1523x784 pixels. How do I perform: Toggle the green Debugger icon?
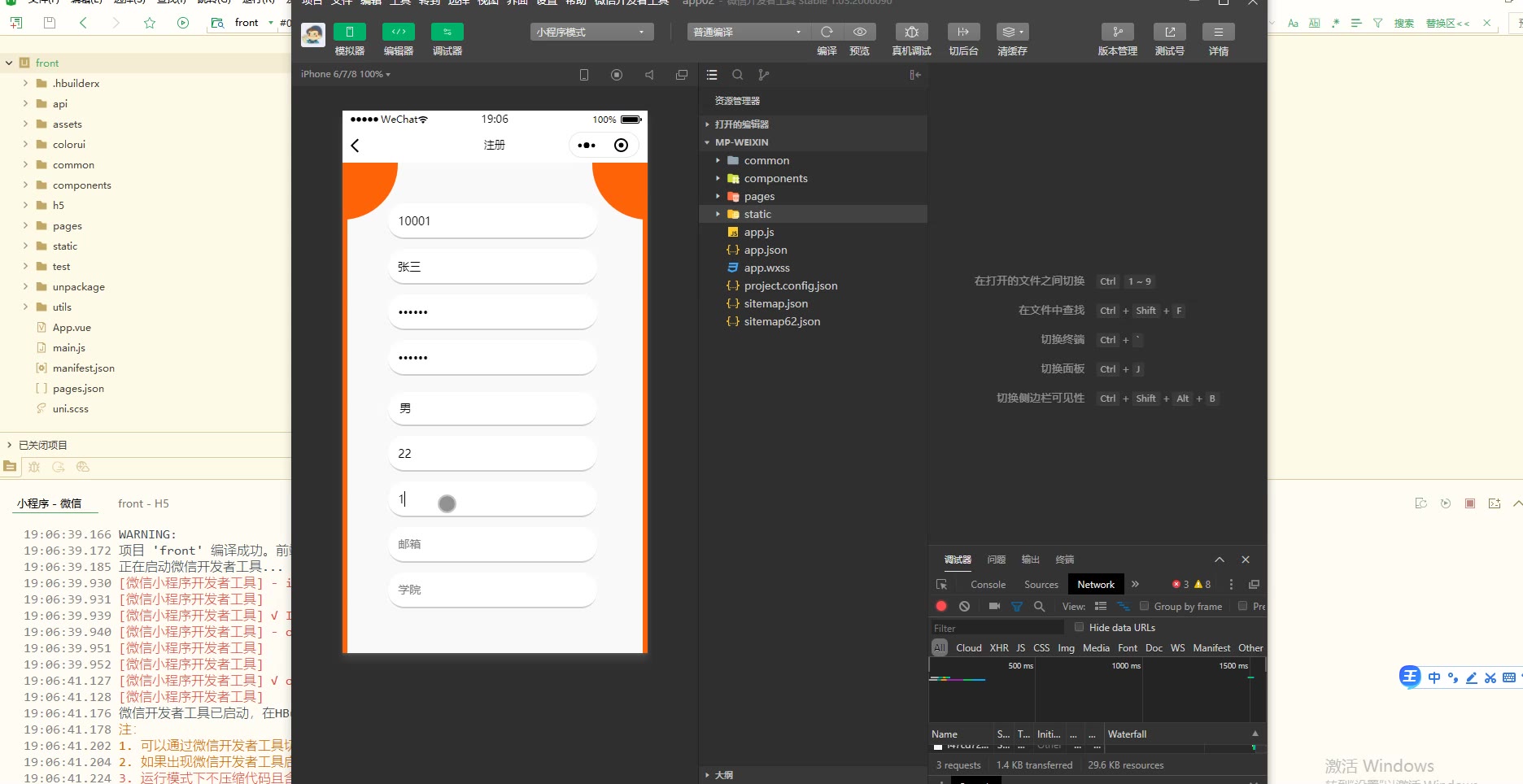(447, 33)
